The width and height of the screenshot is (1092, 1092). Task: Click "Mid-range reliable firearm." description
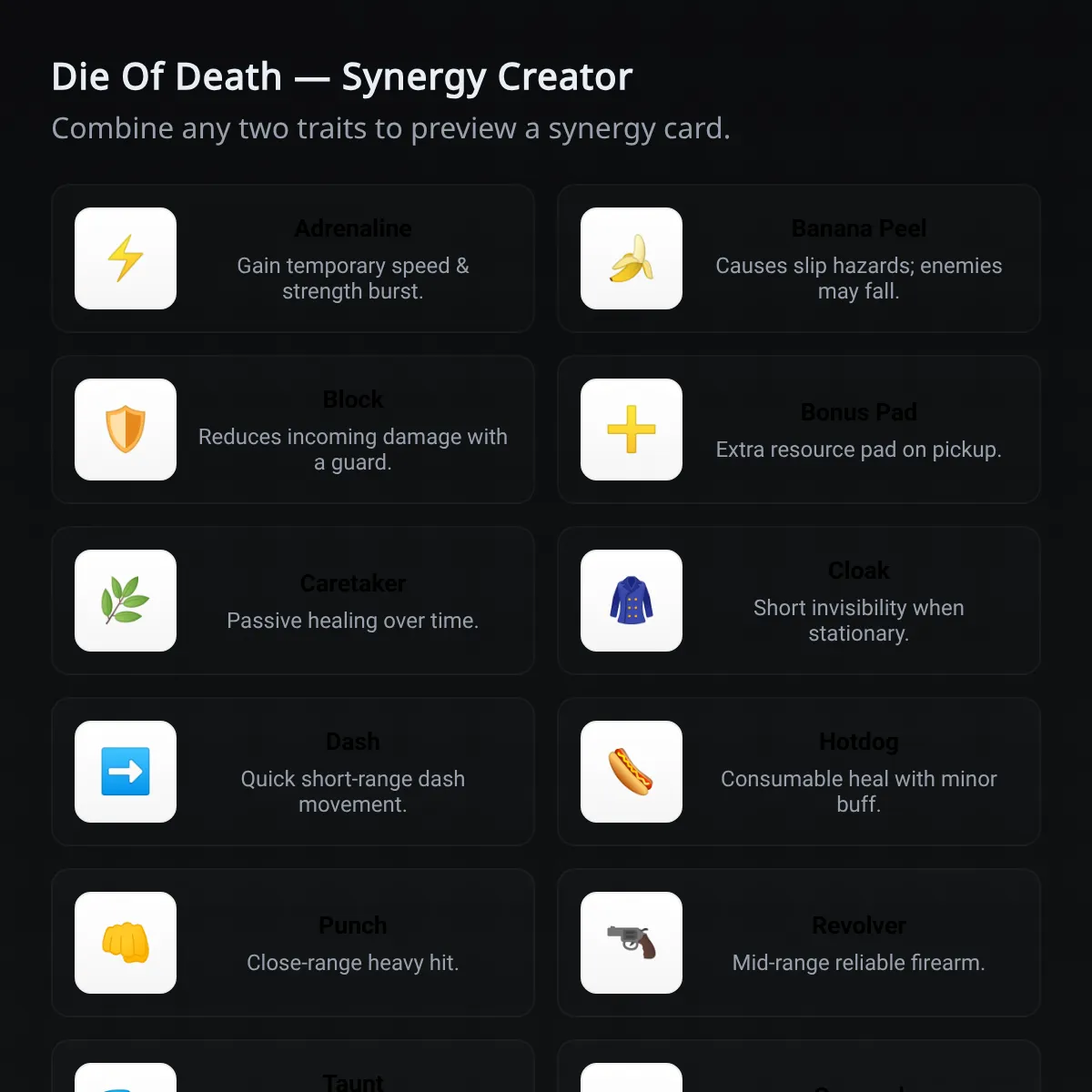[x=859, y=963]
